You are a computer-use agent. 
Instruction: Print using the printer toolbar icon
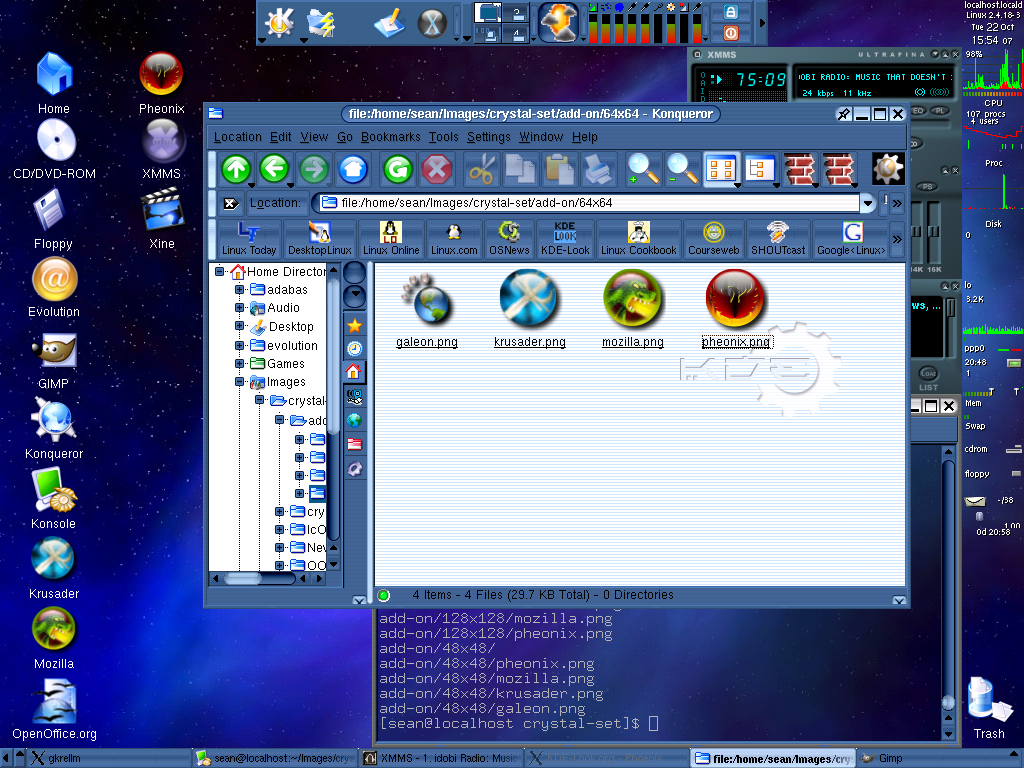[598, 170]
